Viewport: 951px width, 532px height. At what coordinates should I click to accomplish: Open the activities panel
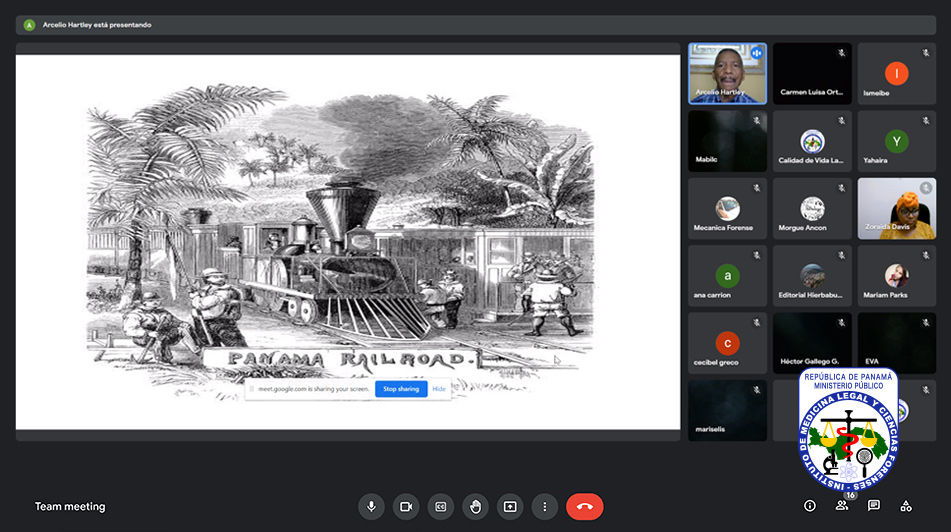[906, 506]
